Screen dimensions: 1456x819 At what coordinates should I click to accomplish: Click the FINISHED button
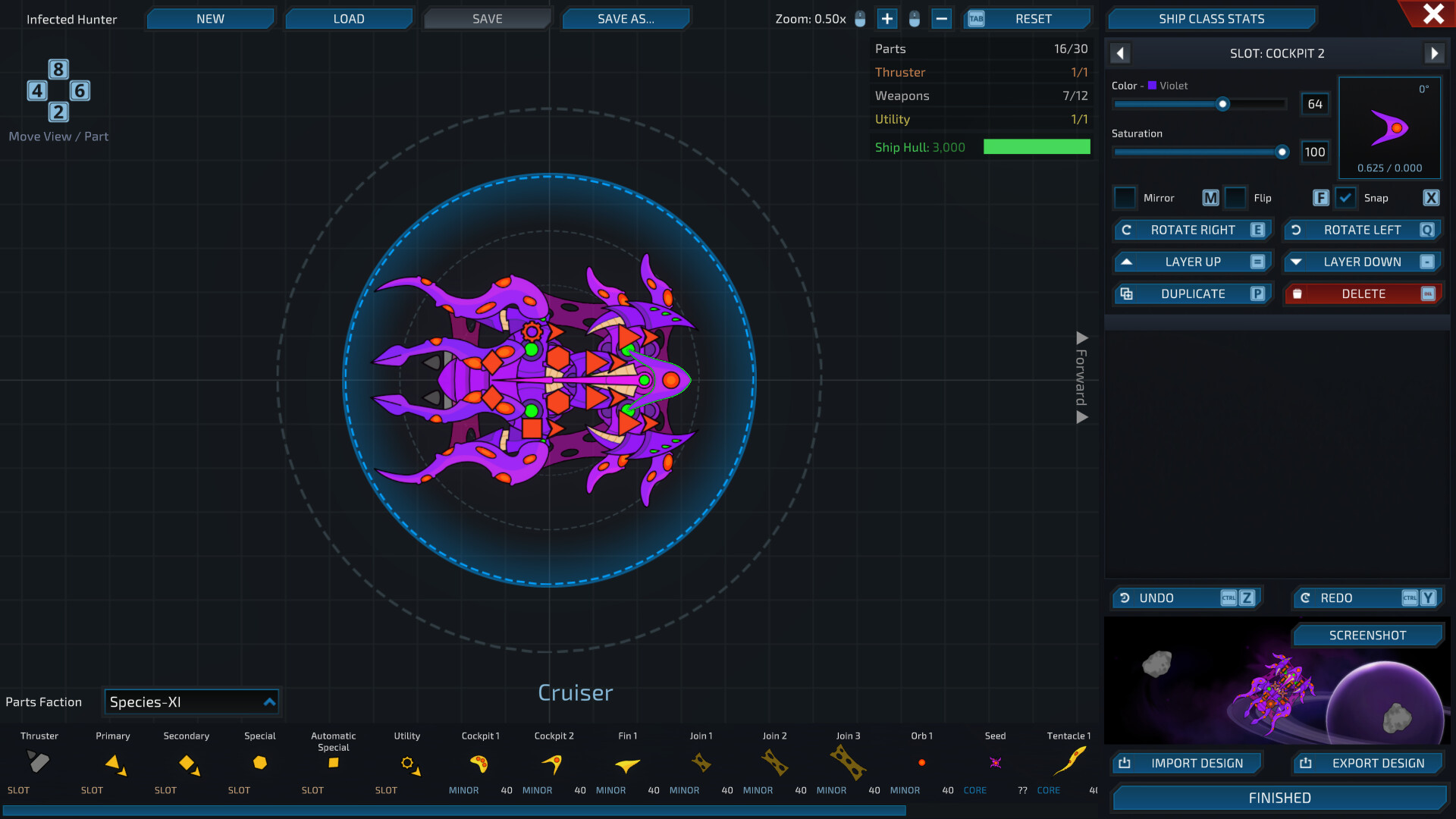tap(1279, 798)
